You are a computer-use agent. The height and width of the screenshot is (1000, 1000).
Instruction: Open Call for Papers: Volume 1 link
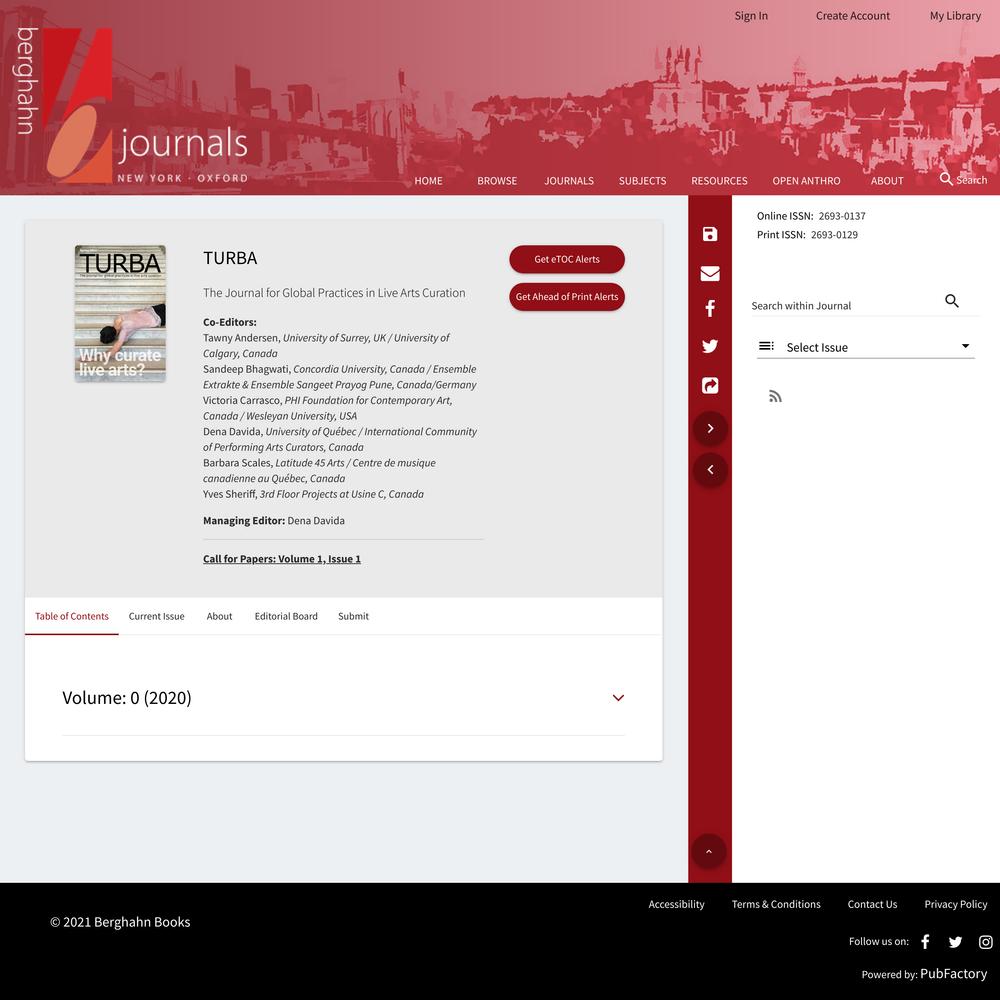pos(282,559)
